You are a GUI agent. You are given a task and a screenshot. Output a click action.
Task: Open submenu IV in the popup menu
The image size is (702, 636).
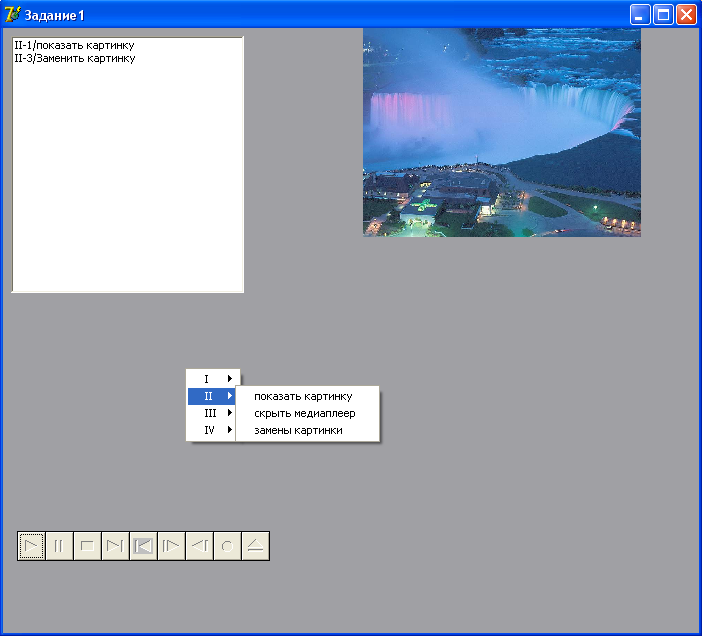(211, 430)
